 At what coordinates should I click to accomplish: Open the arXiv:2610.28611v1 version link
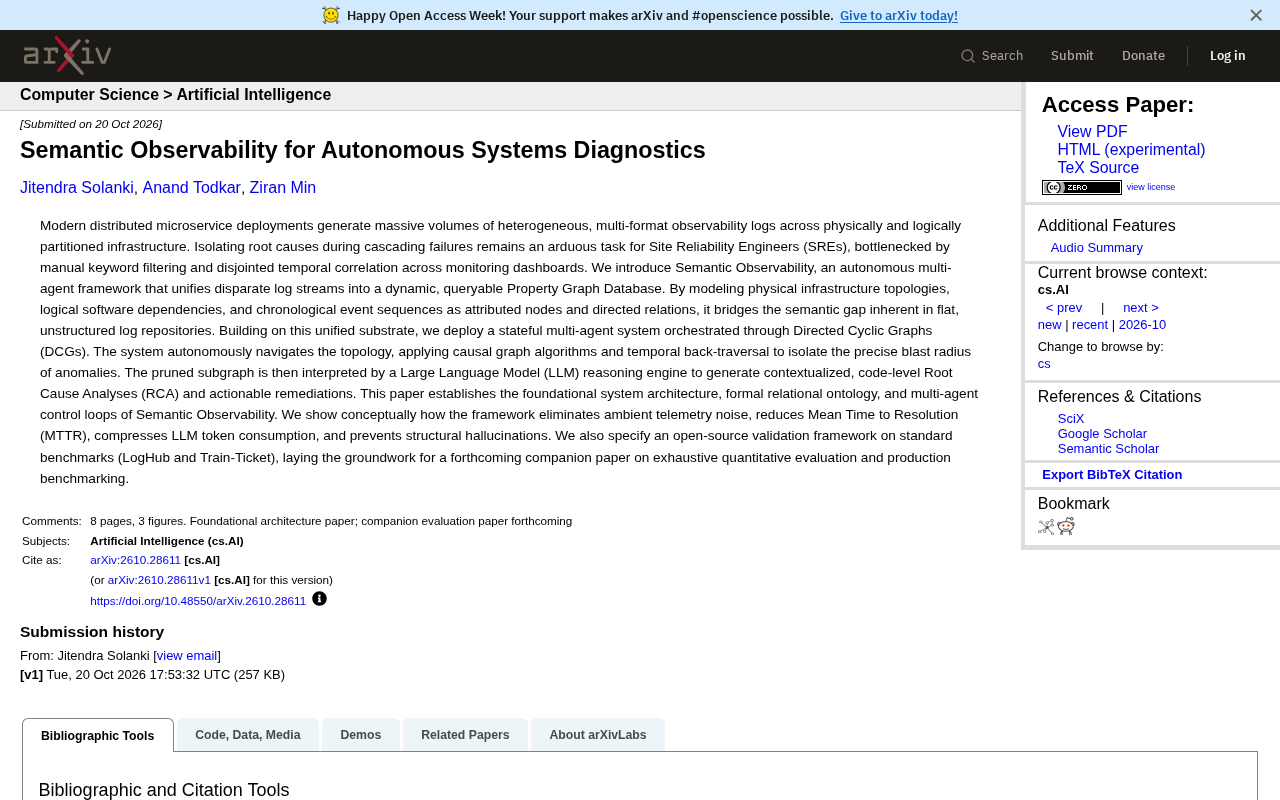159,580
